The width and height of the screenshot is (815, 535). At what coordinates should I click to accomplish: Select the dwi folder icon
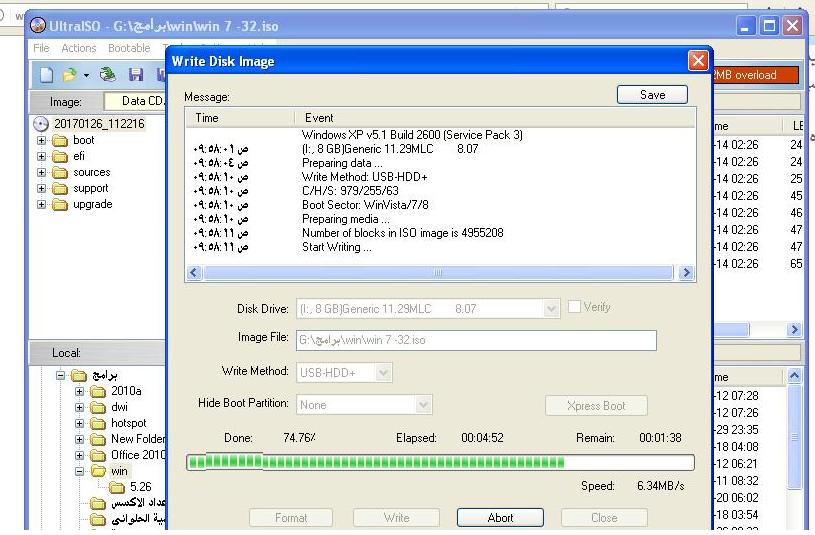pos(98,408)
